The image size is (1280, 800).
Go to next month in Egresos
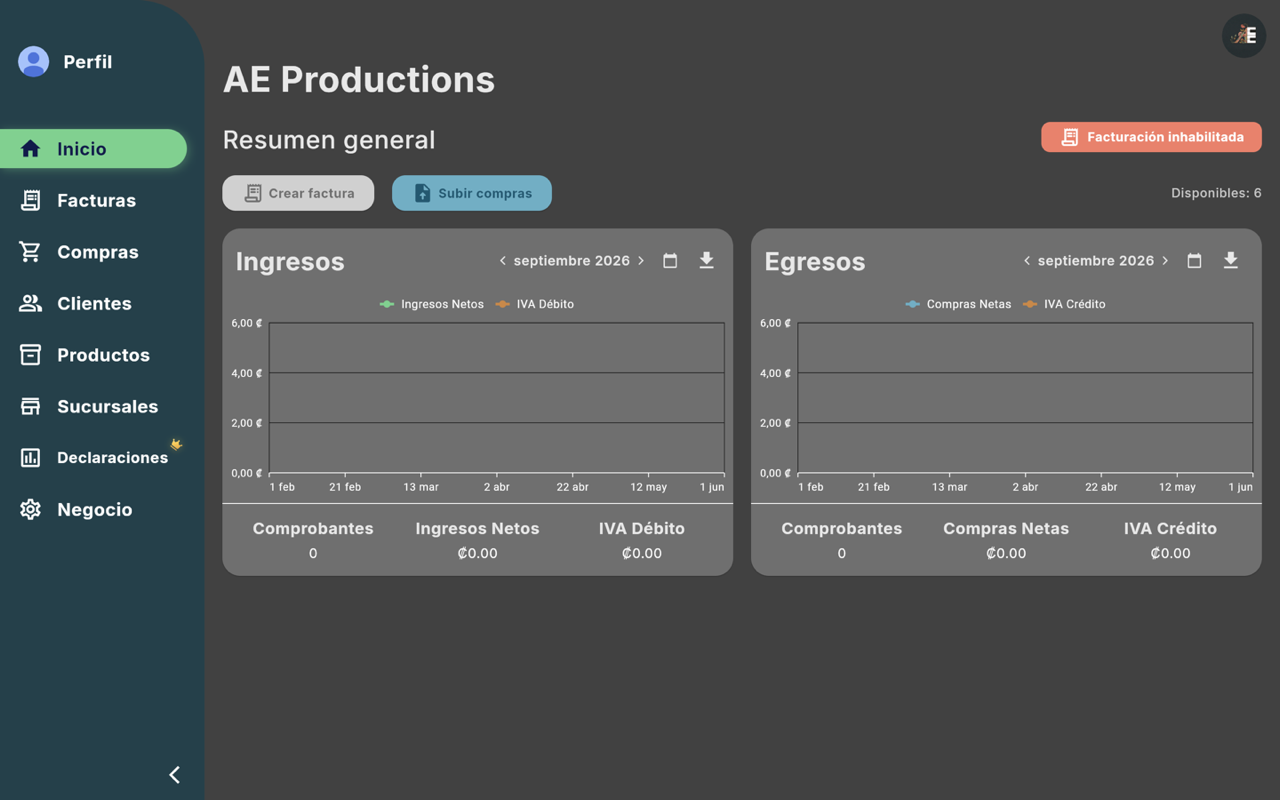pyautogui.click(x=1165, y=261)
